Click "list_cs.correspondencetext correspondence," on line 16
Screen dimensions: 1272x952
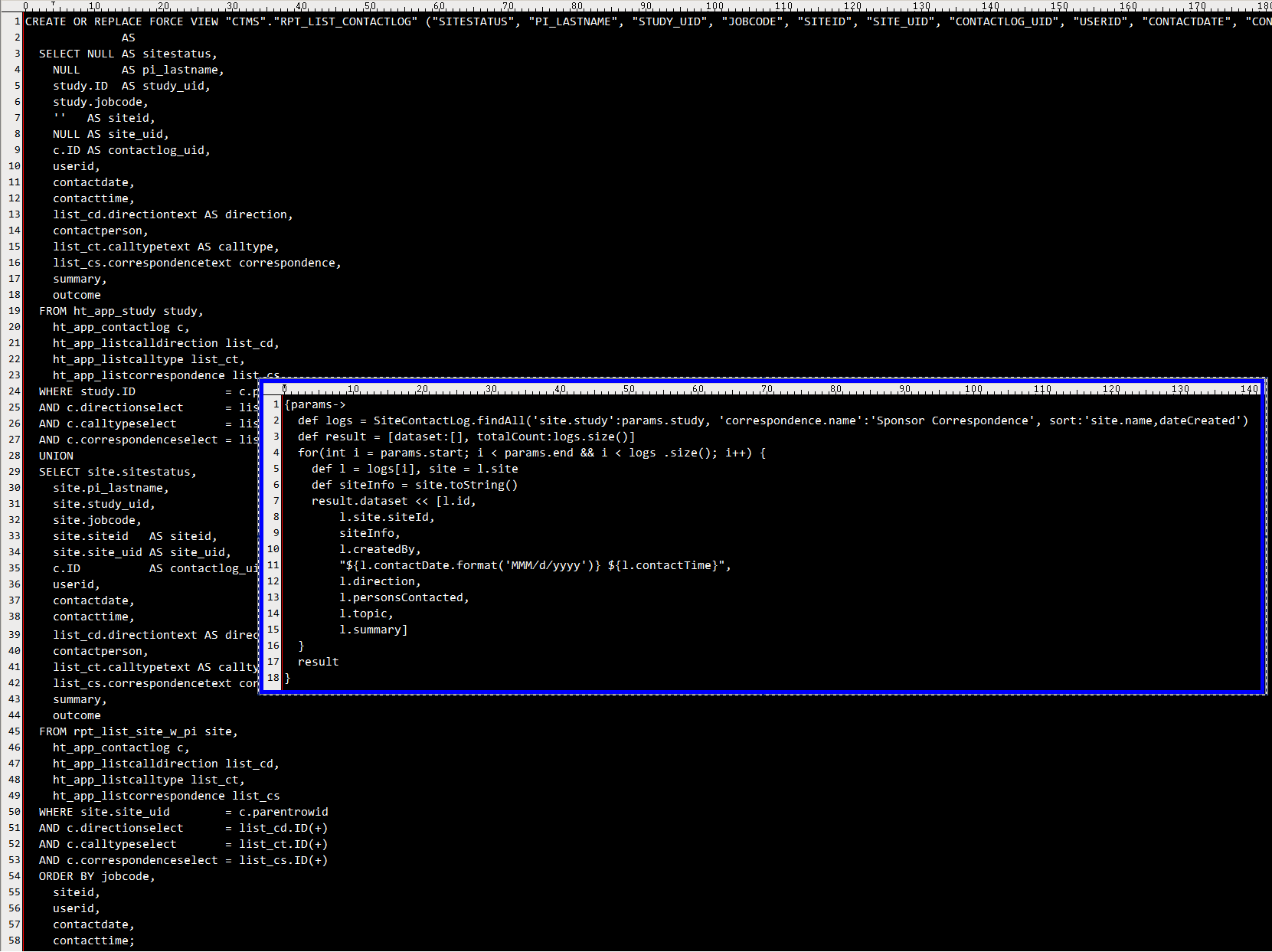(197, 263)
